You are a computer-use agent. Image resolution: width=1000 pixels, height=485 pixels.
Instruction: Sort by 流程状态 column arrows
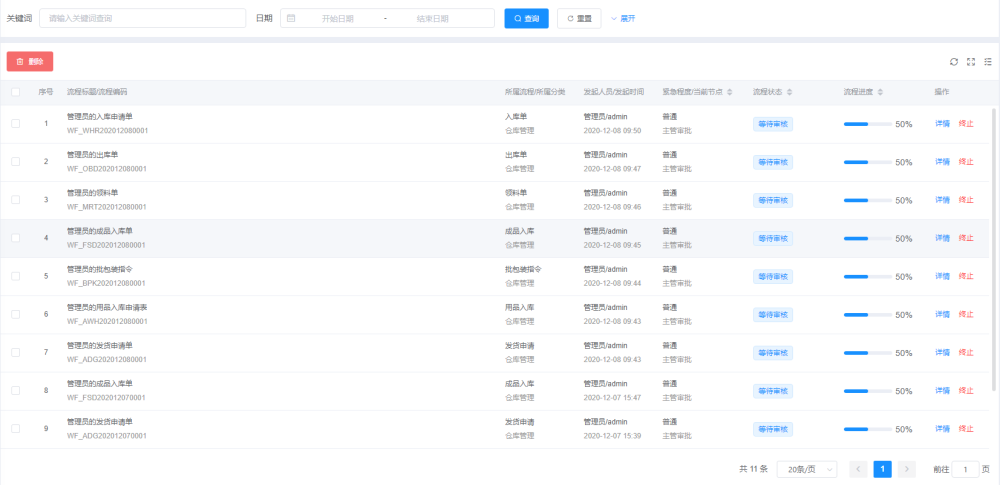click(790, 93)
